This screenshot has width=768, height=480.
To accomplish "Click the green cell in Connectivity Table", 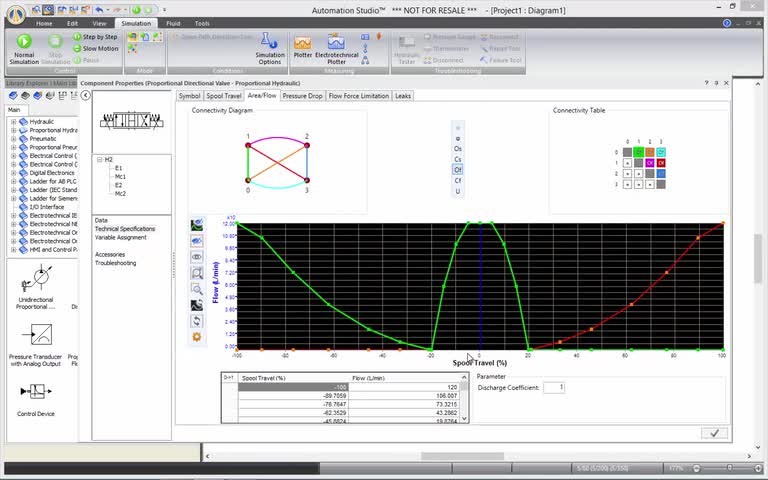I will pyautogui.click(x=638, y=152).
